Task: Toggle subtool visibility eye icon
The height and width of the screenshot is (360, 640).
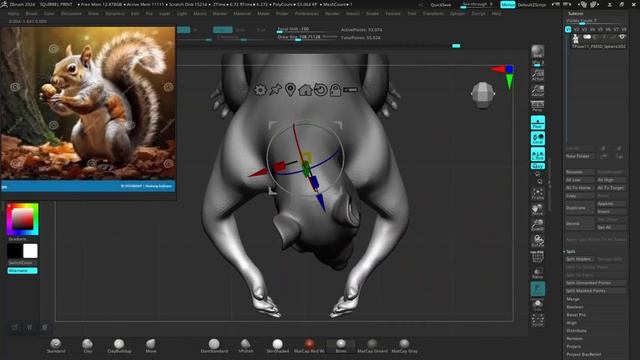Action: pyautogui.click(x=622, y=37)
